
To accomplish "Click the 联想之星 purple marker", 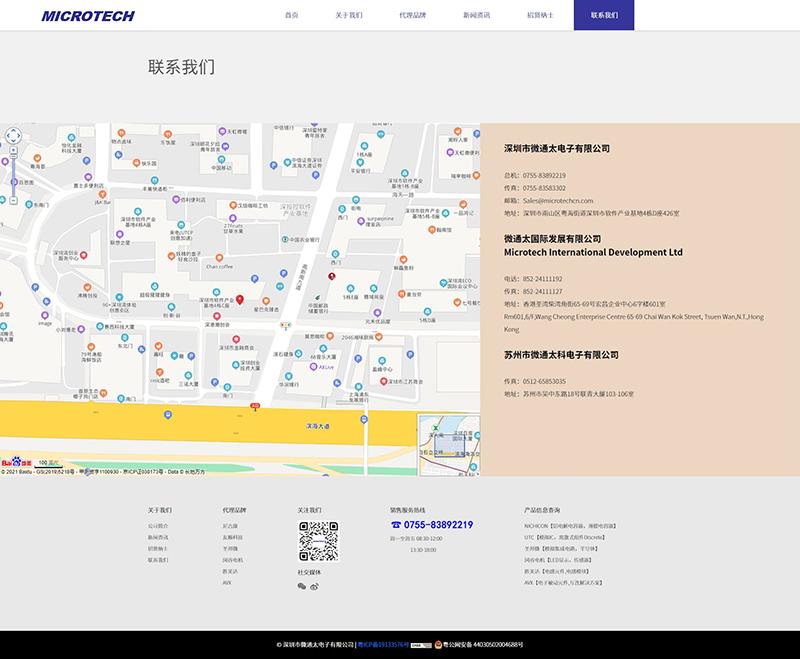I will (119, 234).
